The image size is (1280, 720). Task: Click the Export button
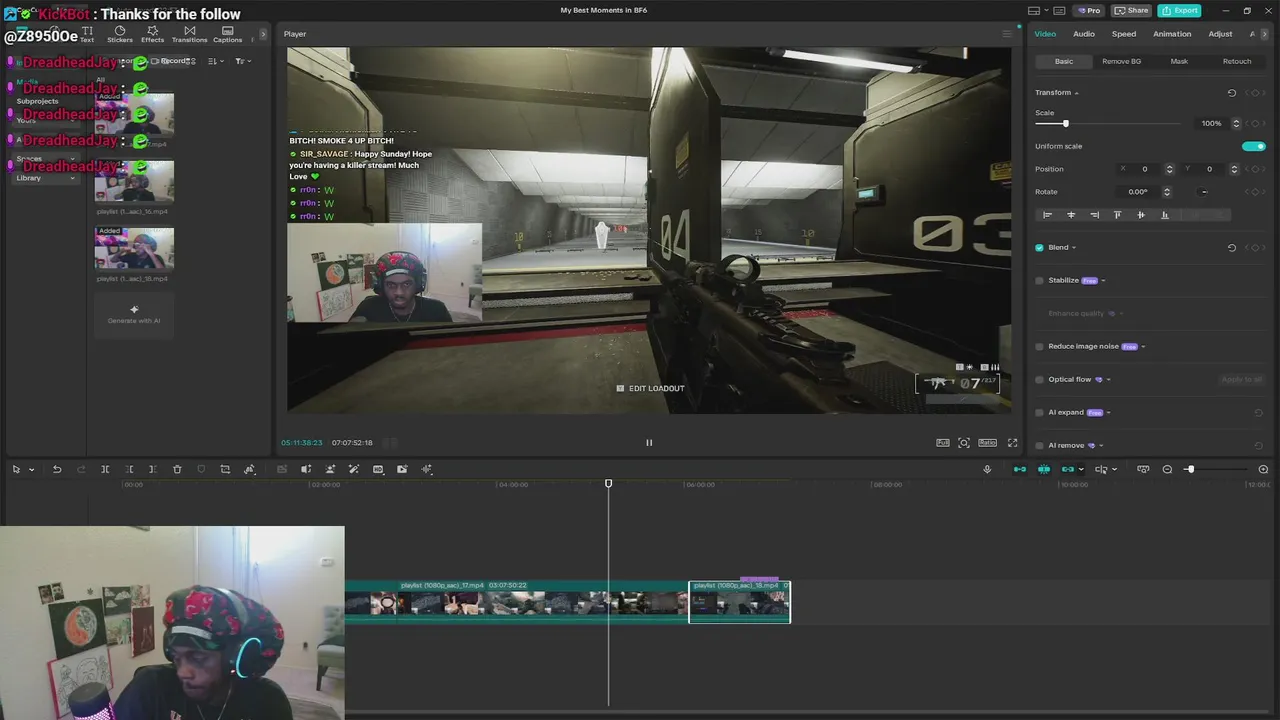[1179, 10]
